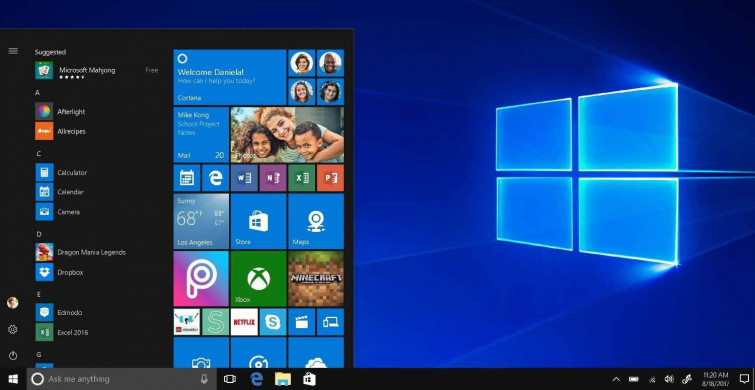Screen dimensions: 755x390
Task: Launch Microsoft Edge tile
Action: click(215, 178)
